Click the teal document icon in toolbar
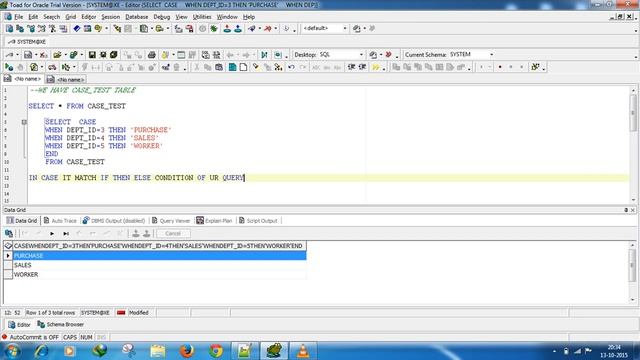This screenshot has height=360, width=640. point(232,67)
